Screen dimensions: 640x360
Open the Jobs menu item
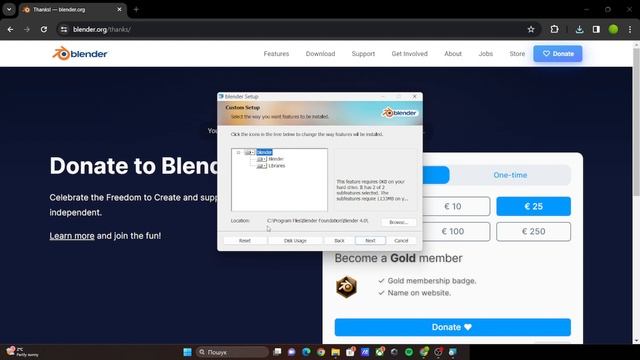pyautogui.click(x=486, y=53)
